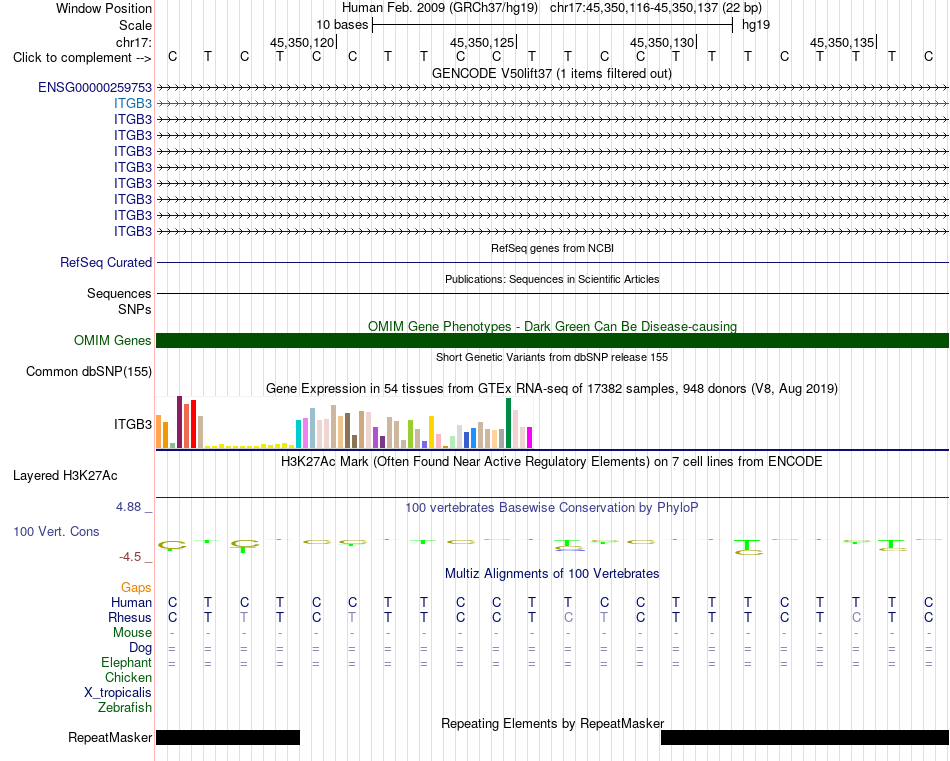Screen dimensions: 950x761
Task: Click the RepeatMasker track label
Action: point(110,737)
